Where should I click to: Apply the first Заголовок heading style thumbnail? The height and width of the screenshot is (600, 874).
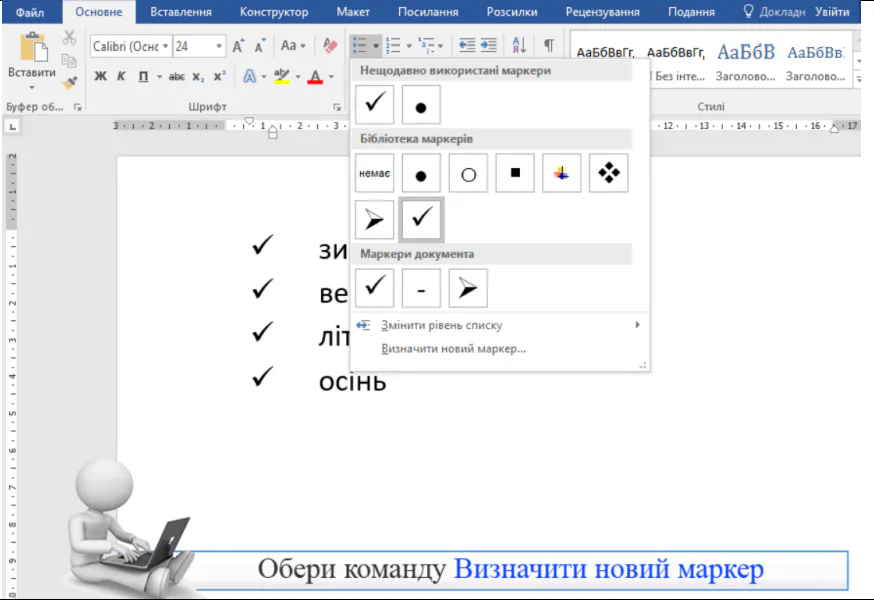click(745, 60)
